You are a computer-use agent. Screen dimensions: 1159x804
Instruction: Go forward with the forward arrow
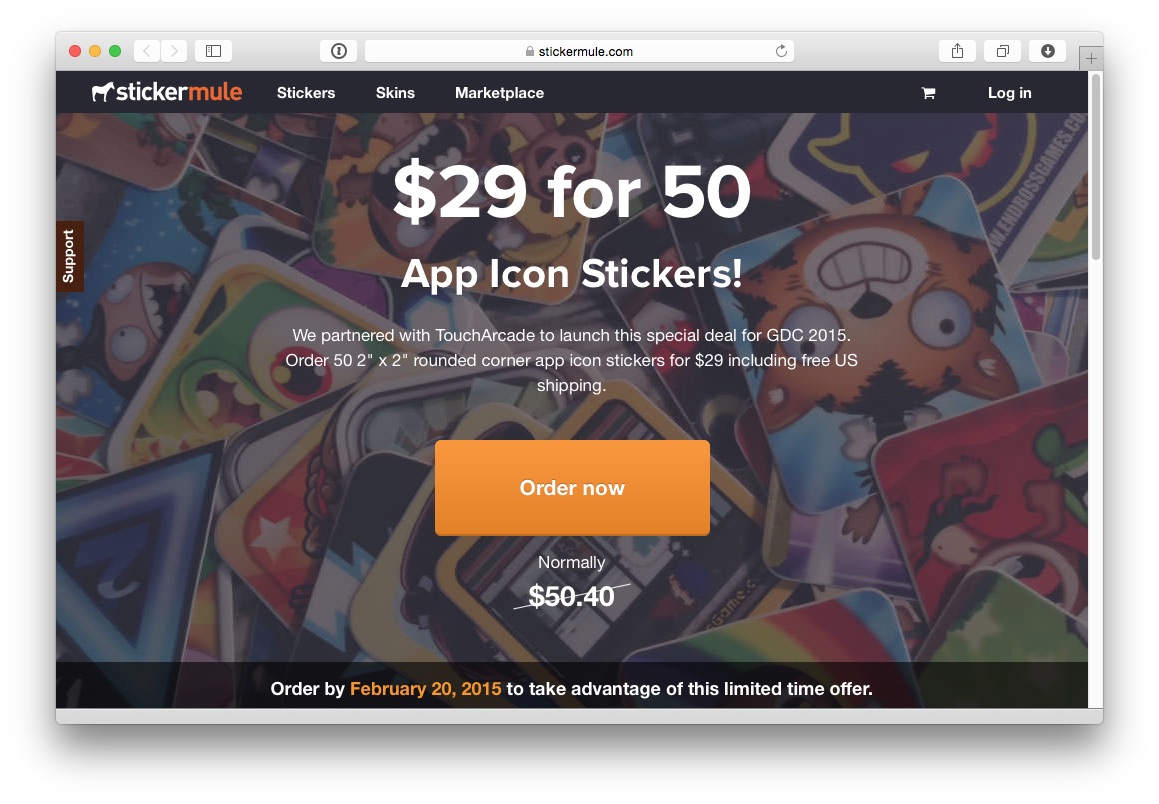point(174,51)
